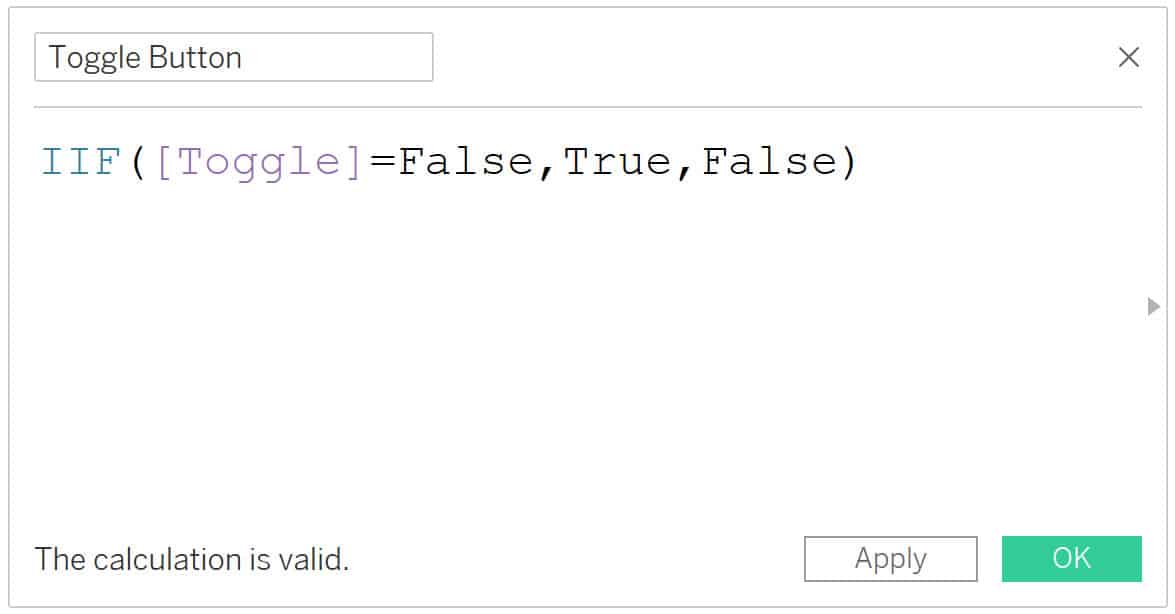Click the word Button in name field
Image resolution: width=1175 pixels, height=614 pixels.
[195, 58]
